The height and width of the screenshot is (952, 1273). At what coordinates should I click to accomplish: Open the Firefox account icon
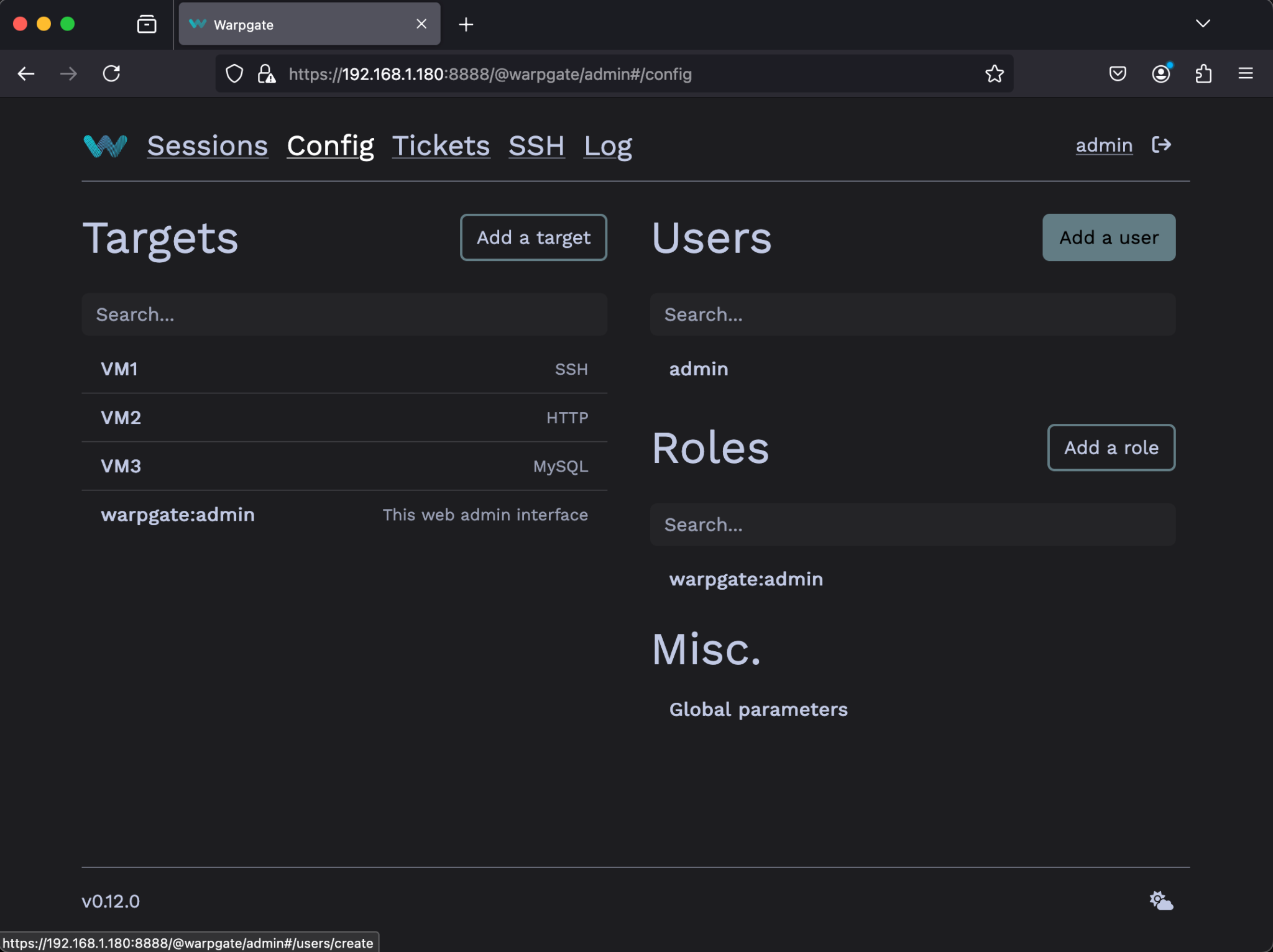1161,73
